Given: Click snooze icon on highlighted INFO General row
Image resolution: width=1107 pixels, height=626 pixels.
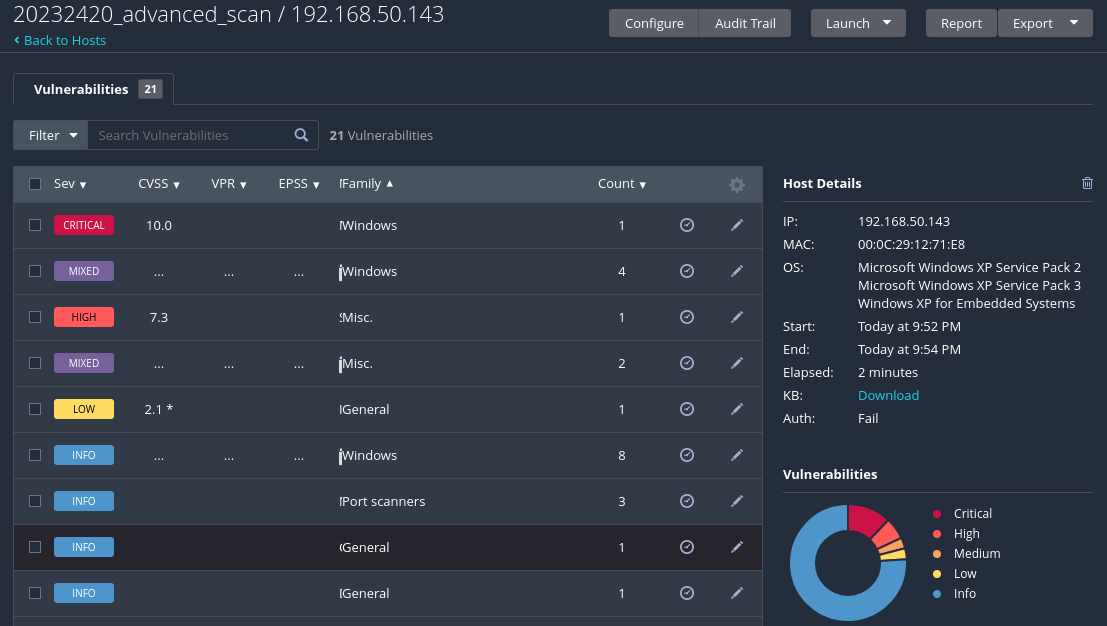Looking at the screenshot, I should [x=687, y=547].
